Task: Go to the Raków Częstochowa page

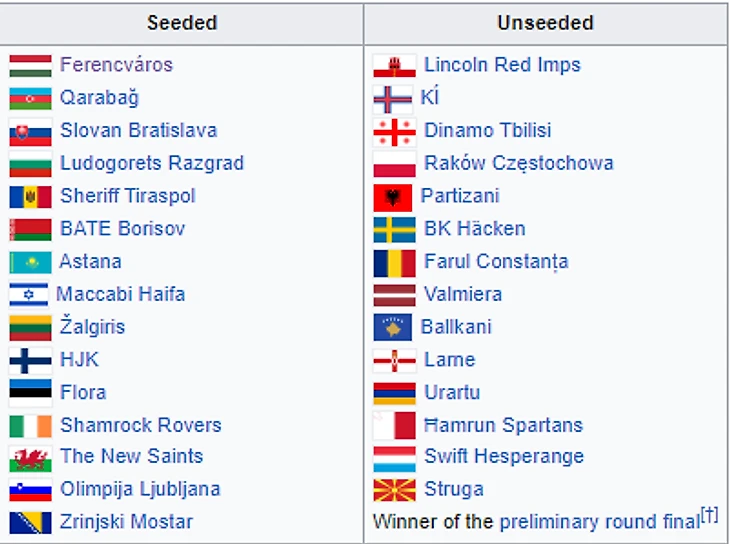Action: click(x=518, y=164)
